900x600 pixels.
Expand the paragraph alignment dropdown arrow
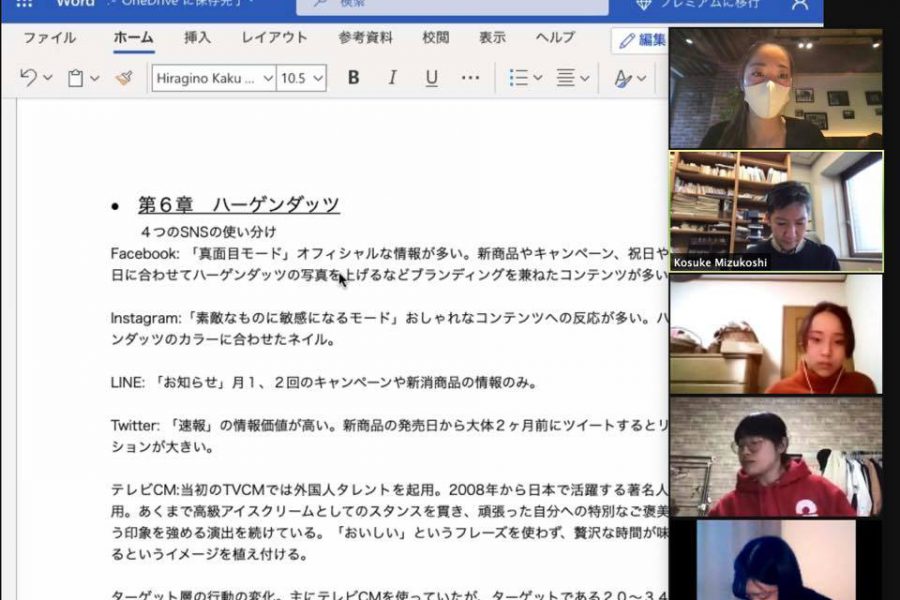pyautogui.click(x=585, y=78)
